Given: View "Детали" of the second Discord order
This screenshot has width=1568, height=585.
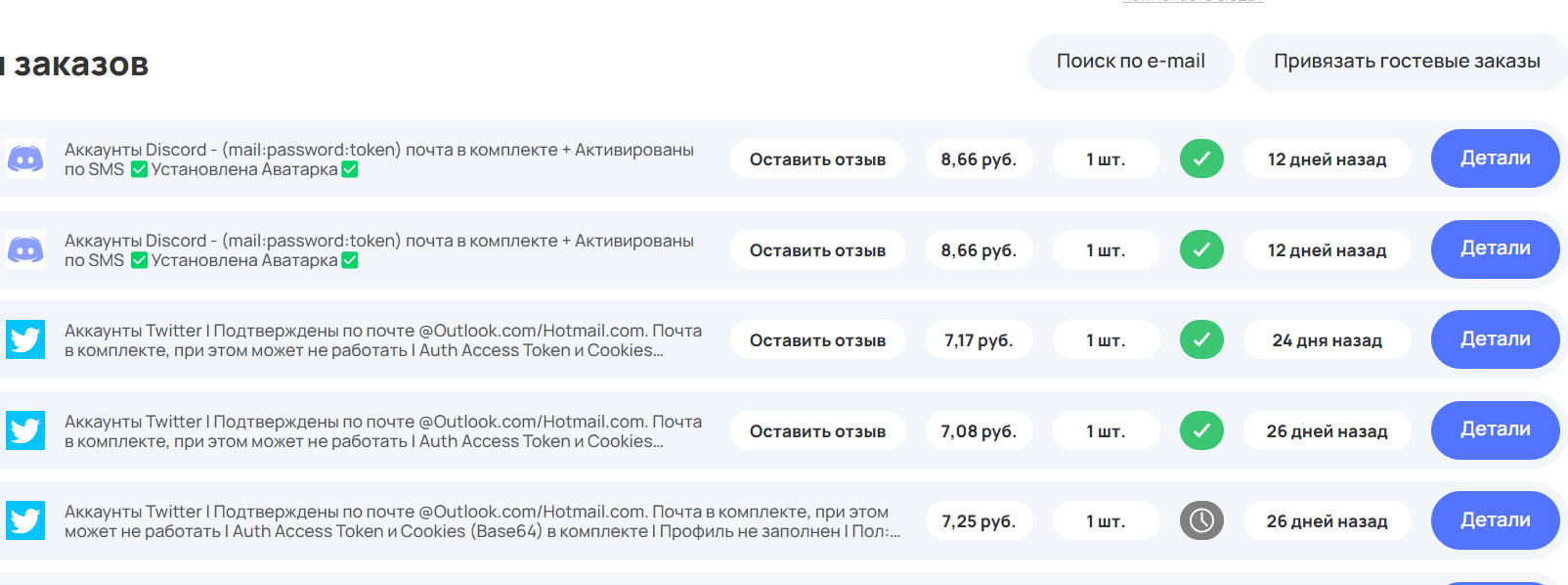Looking at the screenshot, I should [x=1495, y=249].
